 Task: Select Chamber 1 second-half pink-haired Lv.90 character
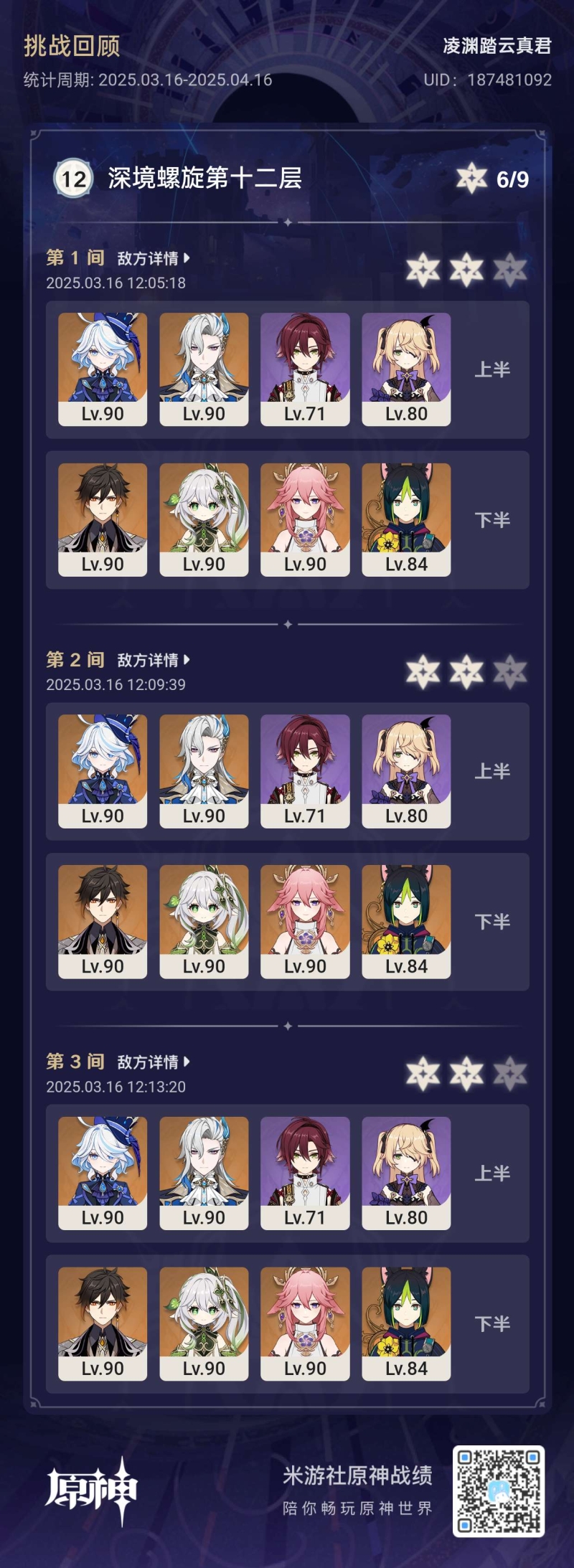click(305, 520)
